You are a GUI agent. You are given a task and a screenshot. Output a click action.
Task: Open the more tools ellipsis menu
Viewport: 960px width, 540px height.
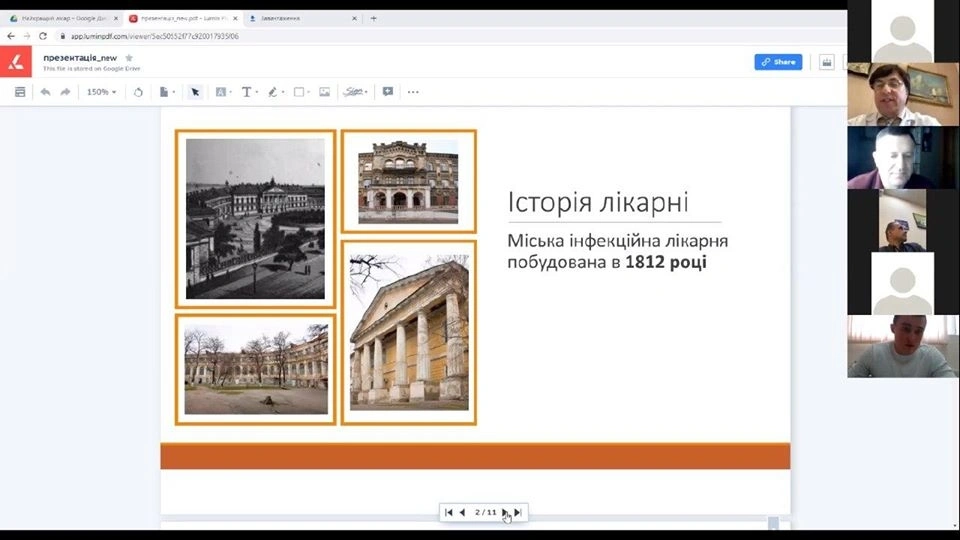click(x=413, y=92)
